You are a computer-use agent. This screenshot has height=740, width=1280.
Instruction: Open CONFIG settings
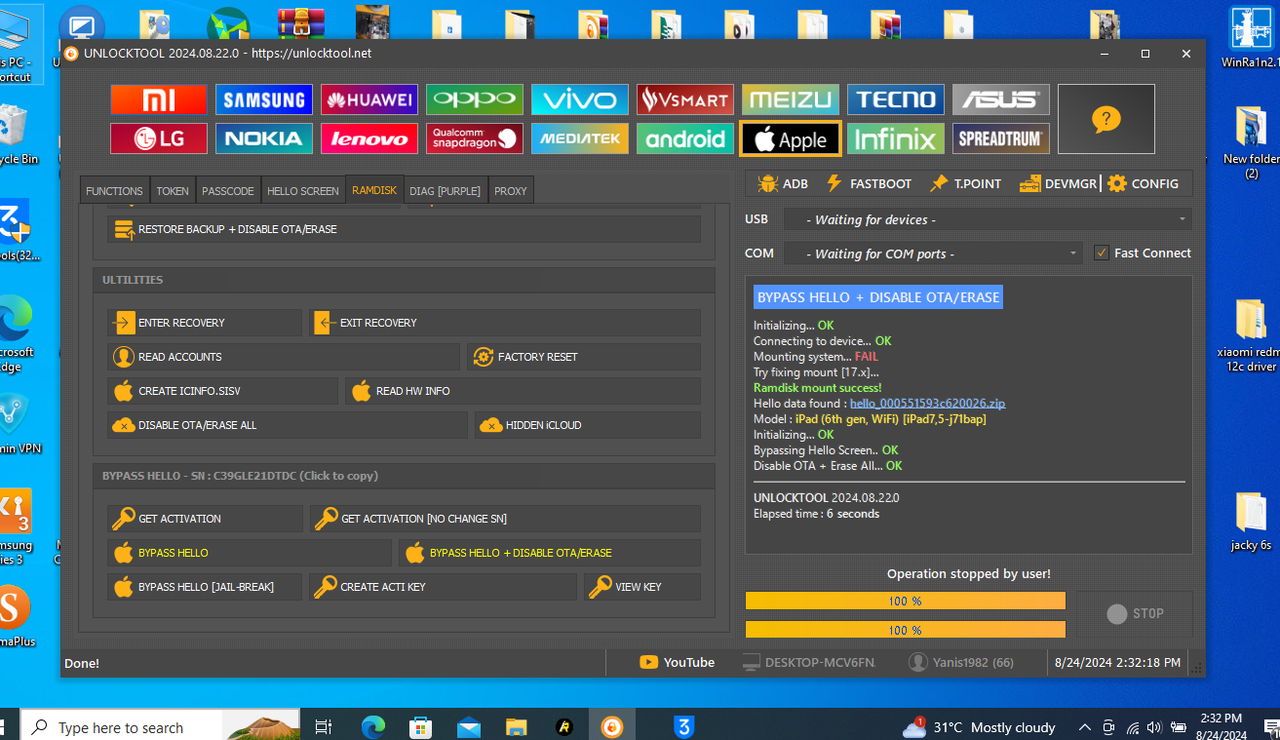pyautogui.click(x=1143, y=184)
